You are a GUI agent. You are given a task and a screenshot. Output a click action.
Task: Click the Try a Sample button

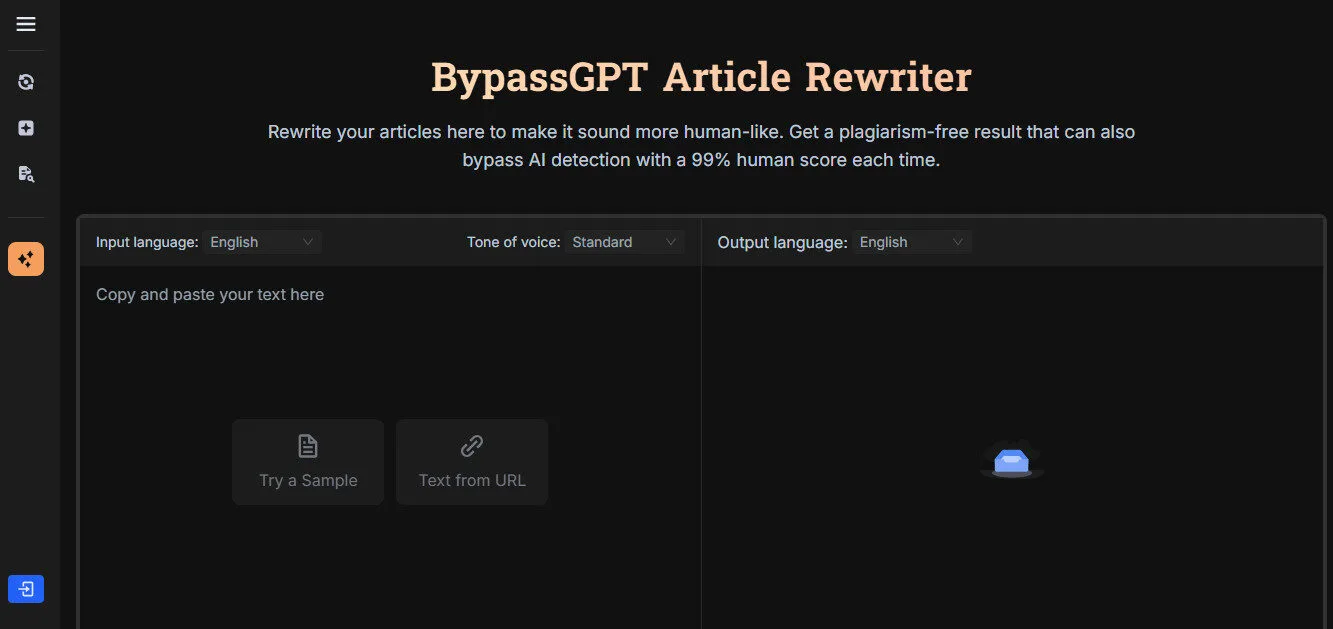(x=307, y=462)
